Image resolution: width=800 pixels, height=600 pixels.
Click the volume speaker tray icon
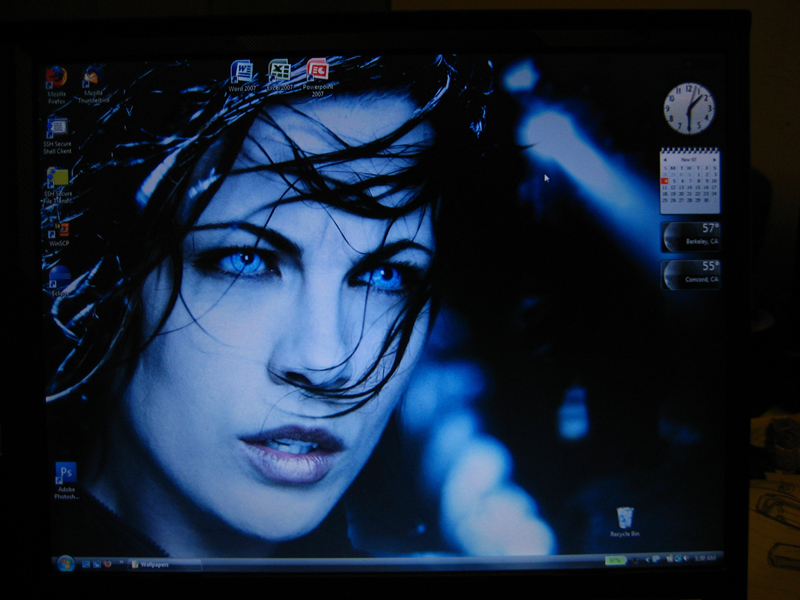pyautogui.click(x=686, y=558)
